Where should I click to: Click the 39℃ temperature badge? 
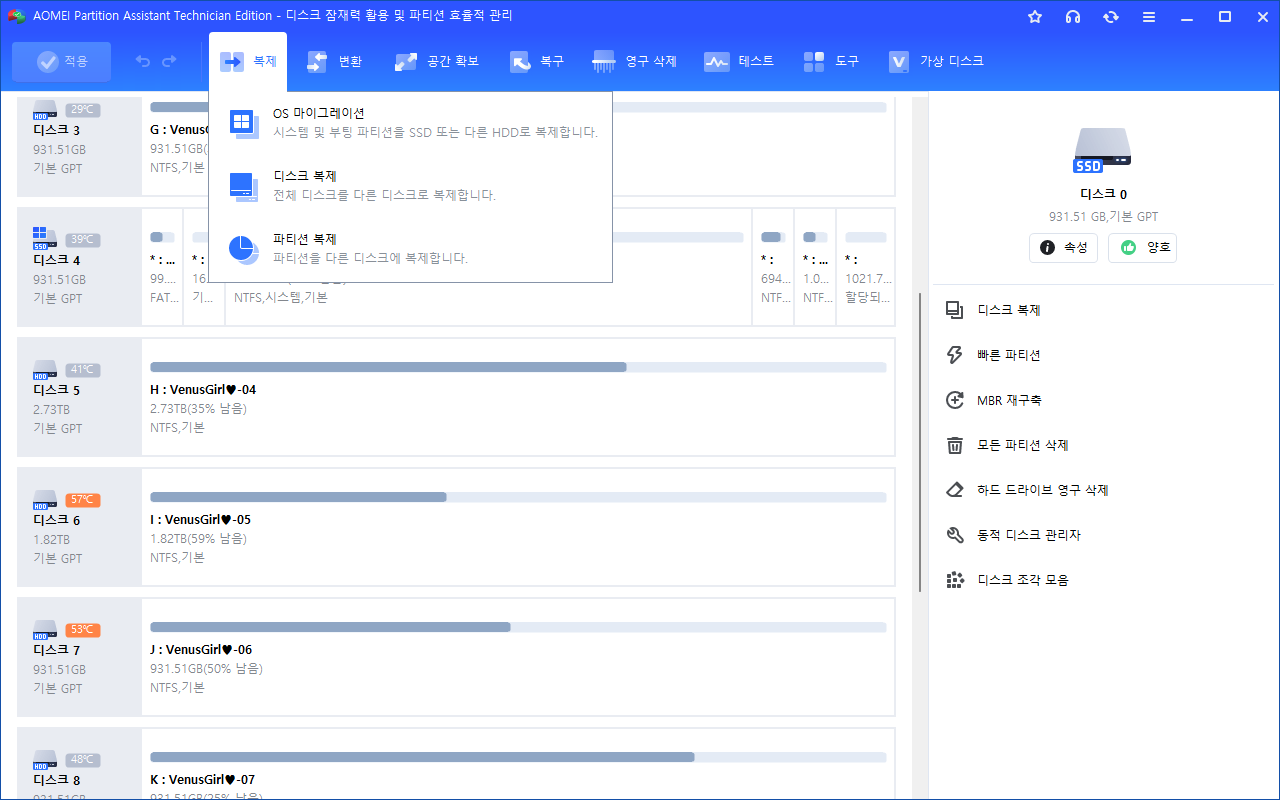point(83,240)
